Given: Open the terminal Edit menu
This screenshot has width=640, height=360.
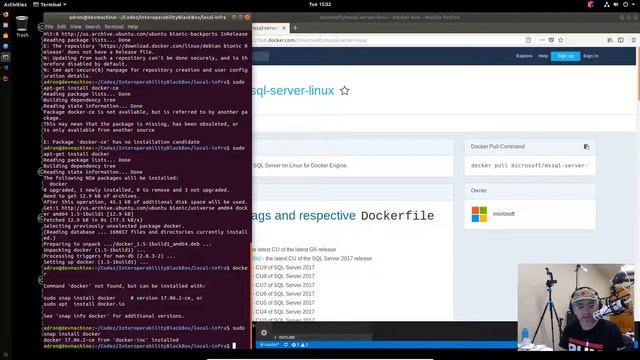Looking at the screenshot, I should tap(62, 27).
